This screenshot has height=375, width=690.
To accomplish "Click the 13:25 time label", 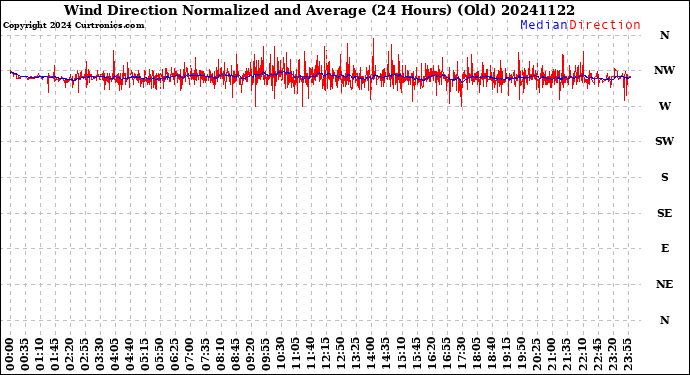I will (356, 355).
